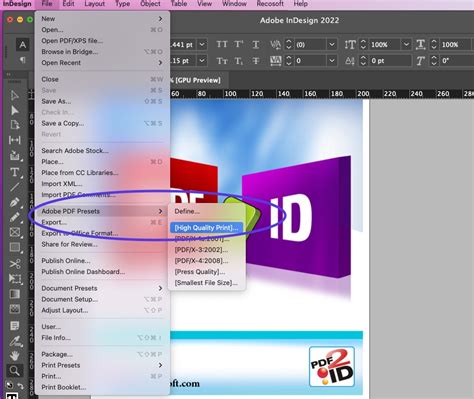This screenshot has height=399, width=474.
Task: Select the Scissors tool
Action: pyautogui.click(x=14, y=264)
